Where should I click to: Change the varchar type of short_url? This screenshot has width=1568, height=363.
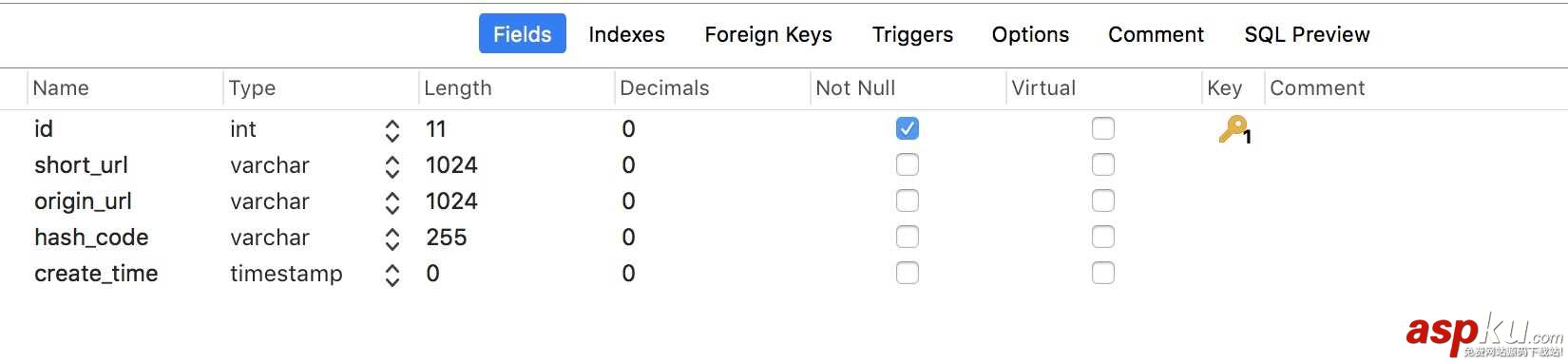392,166
